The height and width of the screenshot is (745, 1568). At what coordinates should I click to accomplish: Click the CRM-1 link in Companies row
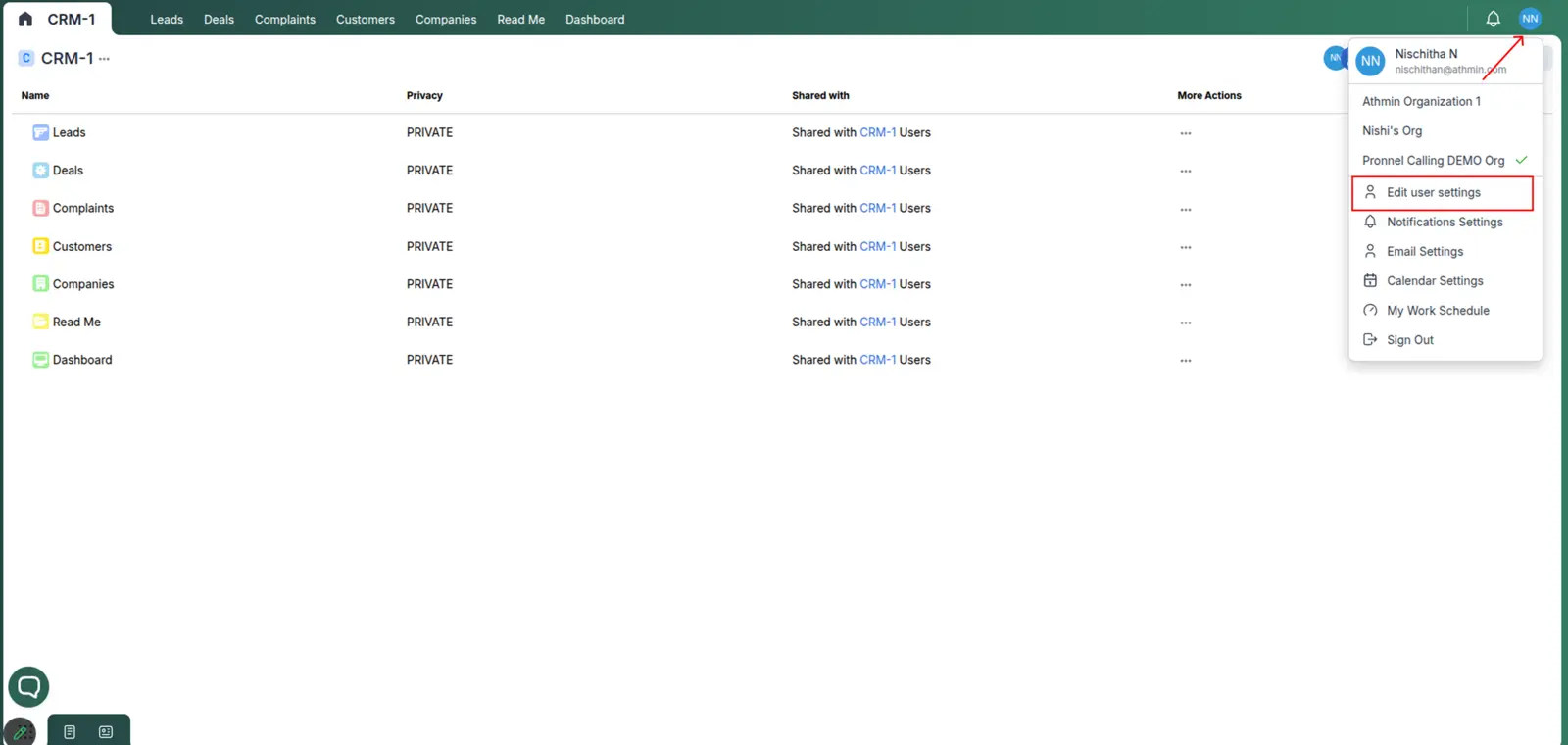877,284
